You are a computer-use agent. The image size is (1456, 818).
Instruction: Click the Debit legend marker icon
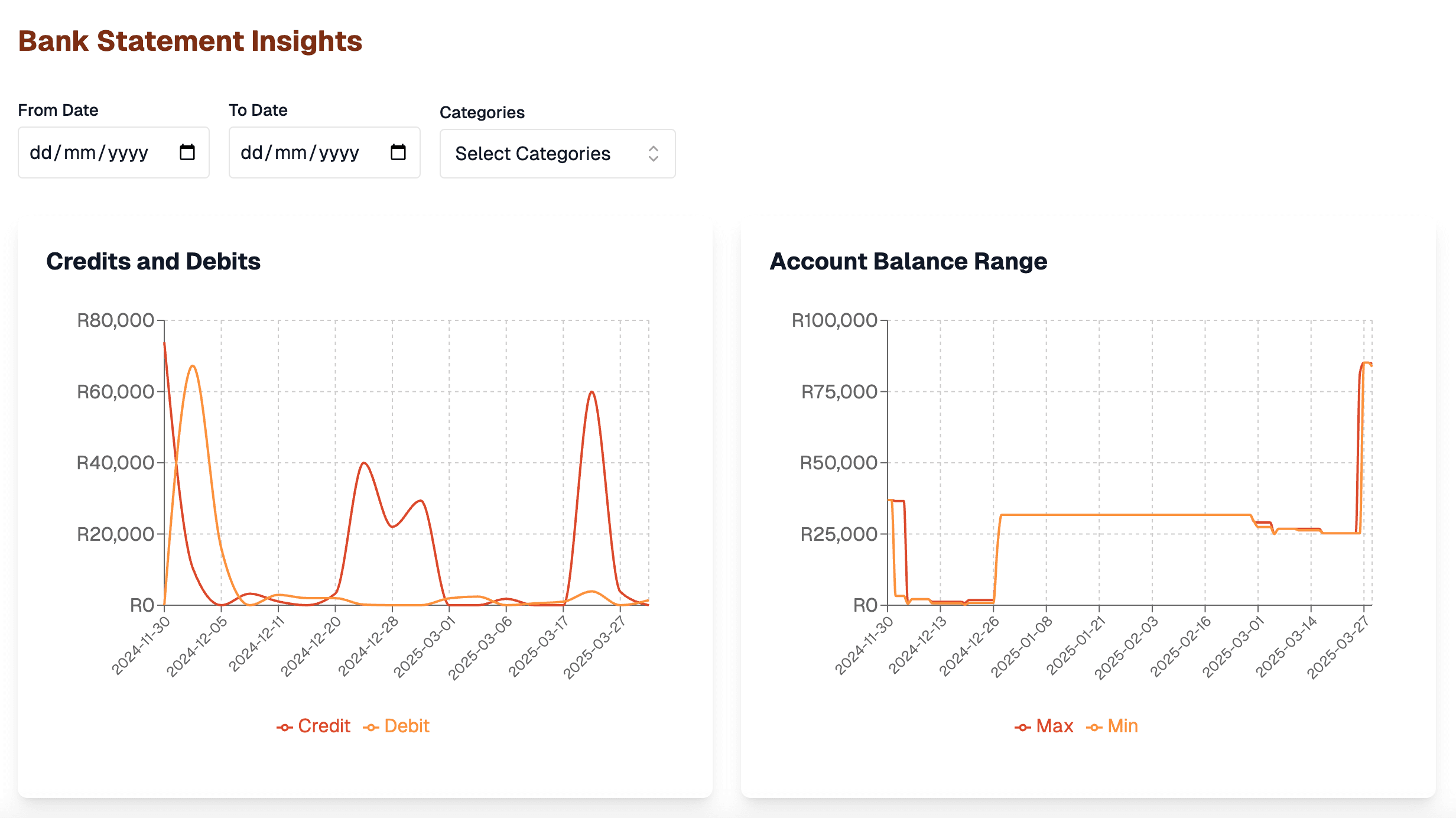370,728
